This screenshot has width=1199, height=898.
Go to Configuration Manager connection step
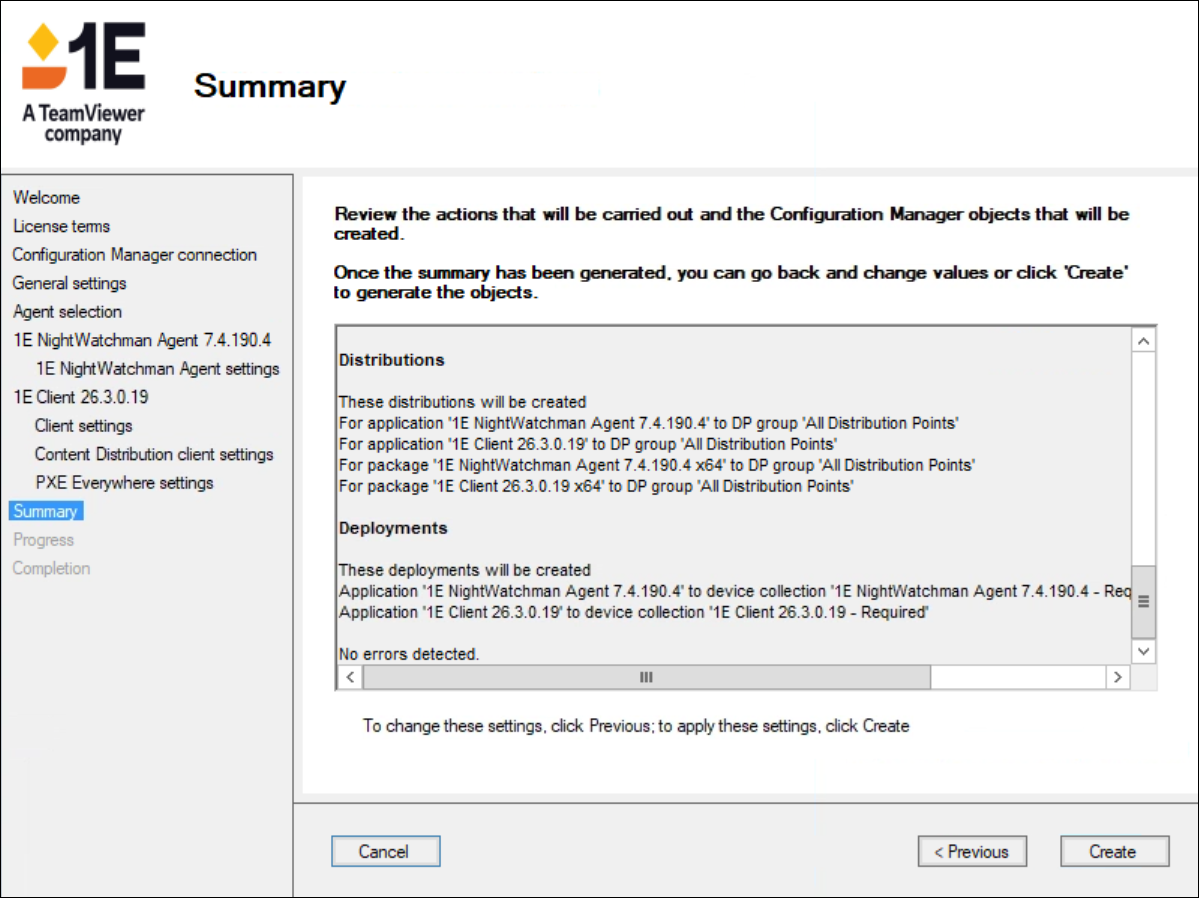tap(135, 255)
